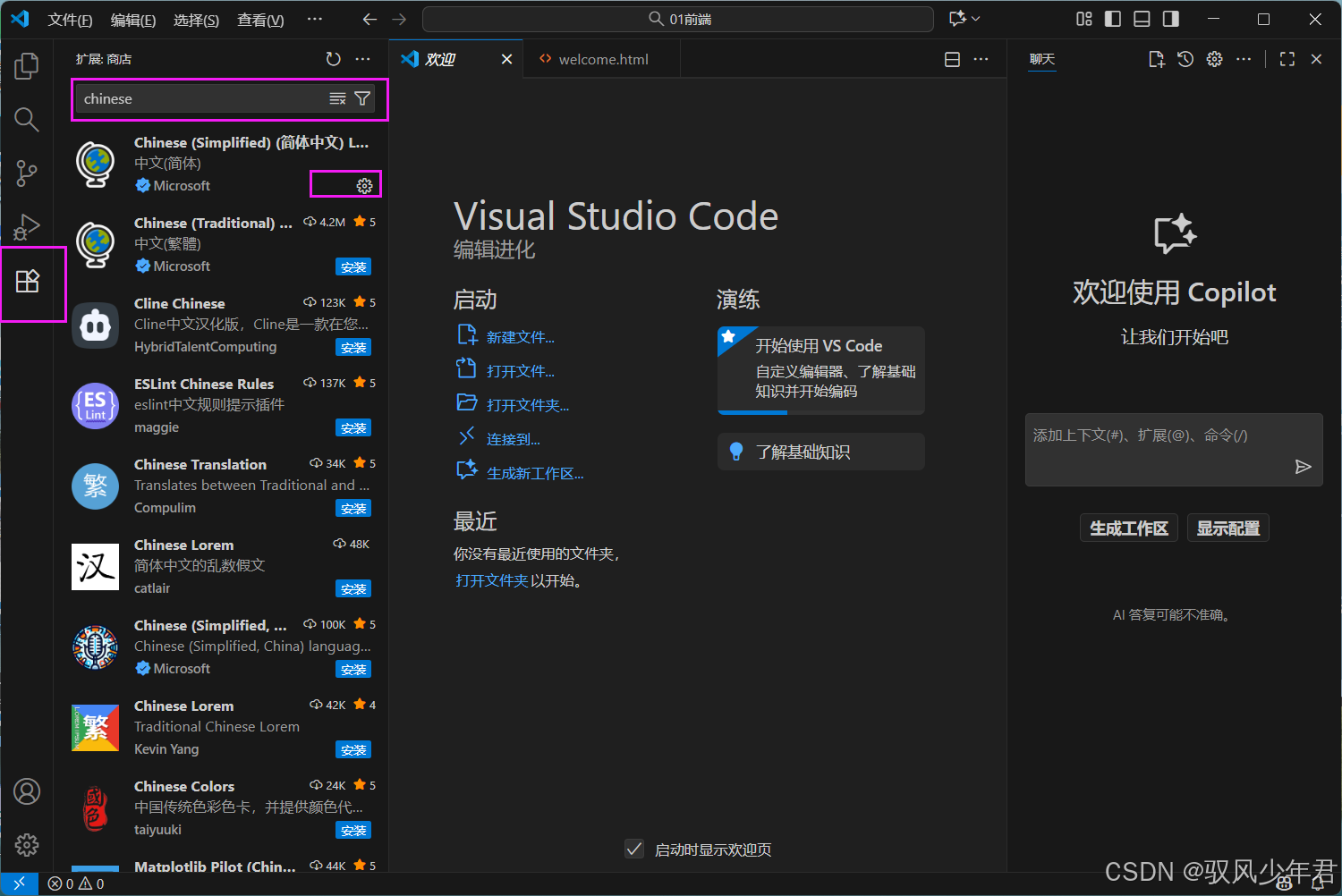Open the Extensions view icon
Screen dimensions: 1342x896
pos(28,282)
